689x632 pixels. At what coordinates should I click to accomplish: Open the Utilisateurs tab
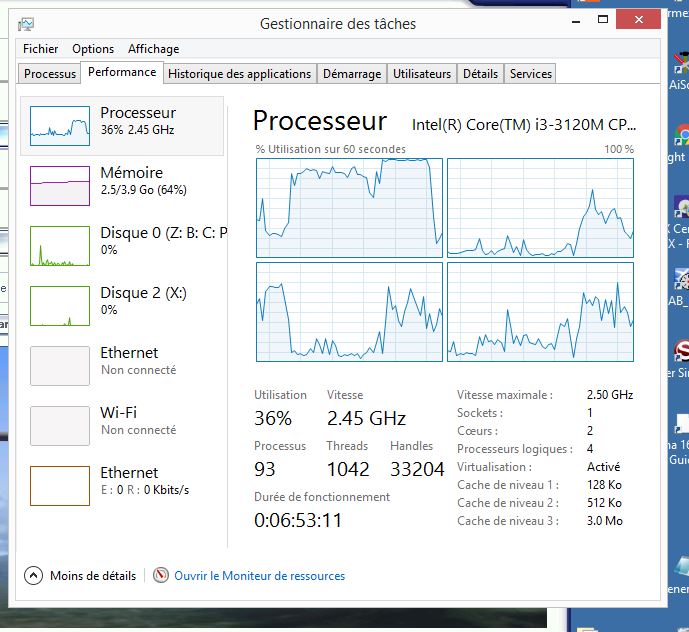(x=422, y=74)
